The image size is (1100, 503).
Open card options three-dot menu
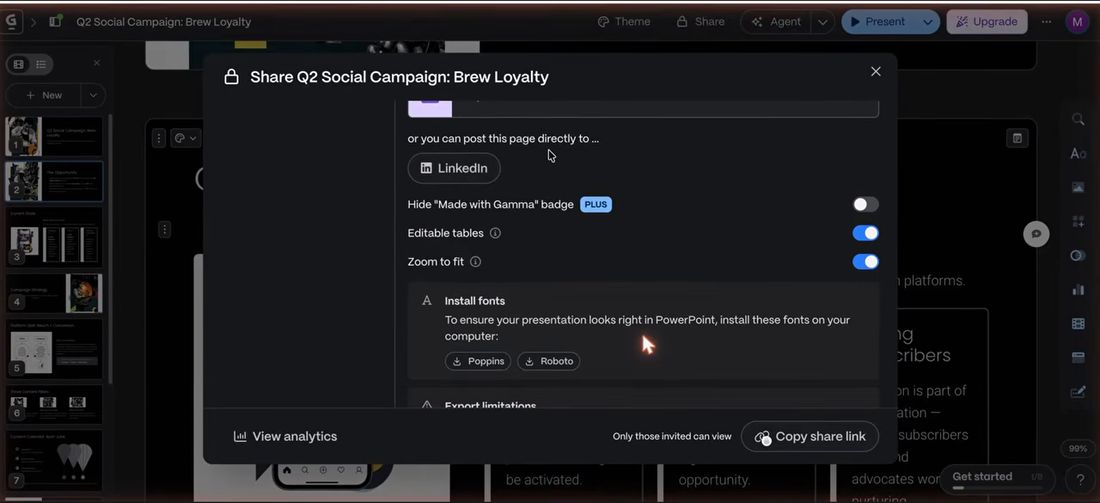pyautogui.click(x=159, y=138)
